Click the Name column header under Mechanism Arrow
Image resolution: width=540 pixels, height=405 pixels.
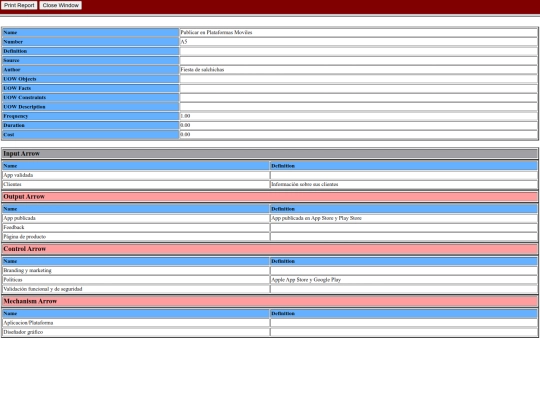(136, 314)
